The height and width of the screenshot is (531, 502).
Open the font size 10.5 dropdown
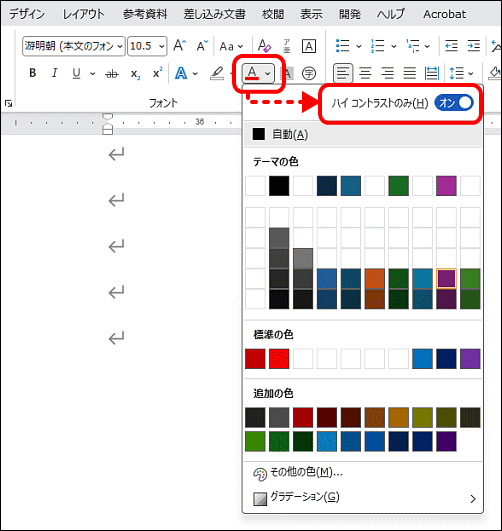pos(147,46)
